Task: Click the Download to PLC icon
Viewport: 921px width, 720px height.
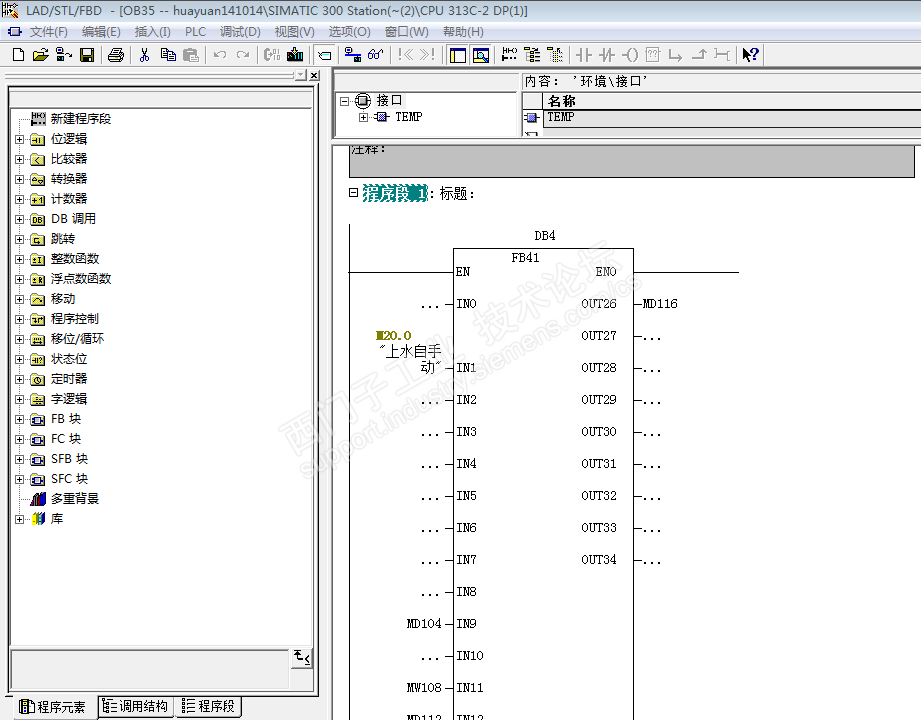Action: [295, 55]
